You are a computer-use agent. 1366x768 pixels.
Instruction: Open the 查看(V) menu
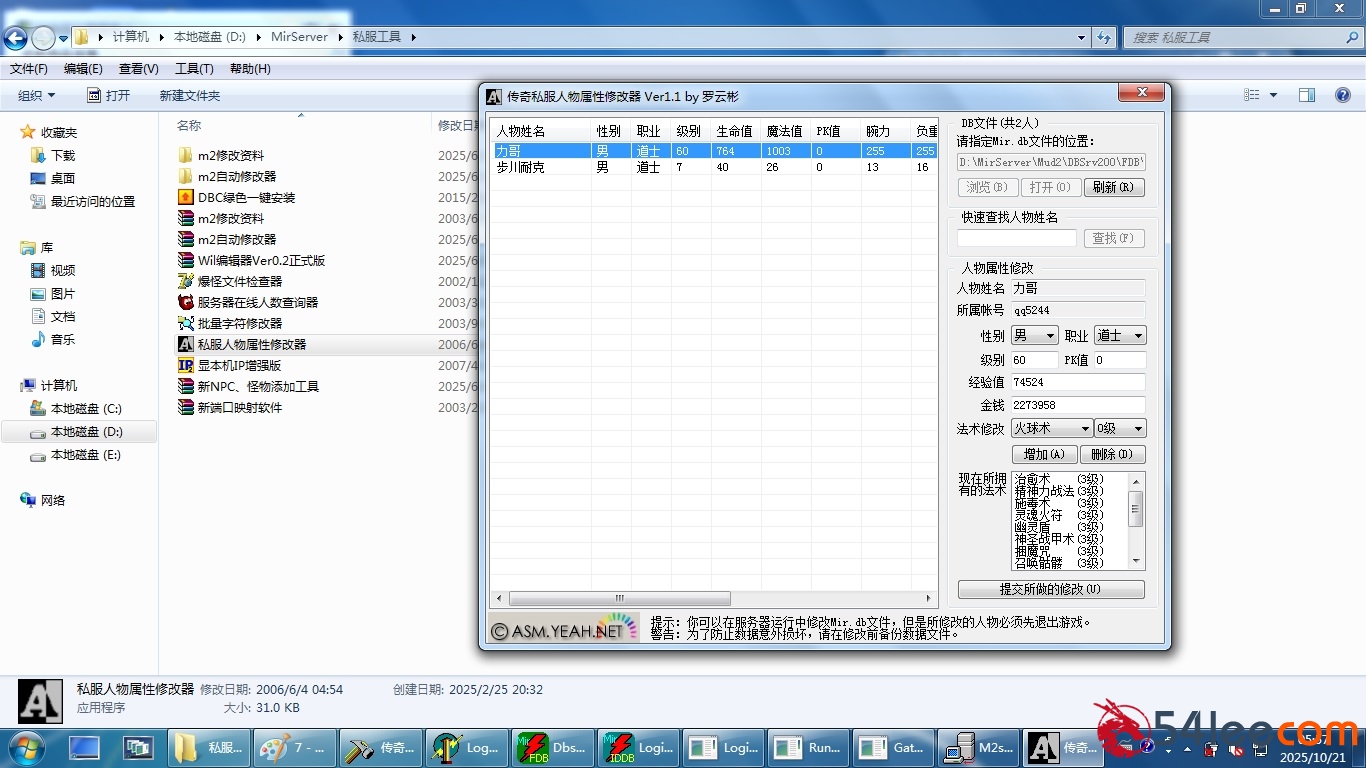(x=138, y=69)
